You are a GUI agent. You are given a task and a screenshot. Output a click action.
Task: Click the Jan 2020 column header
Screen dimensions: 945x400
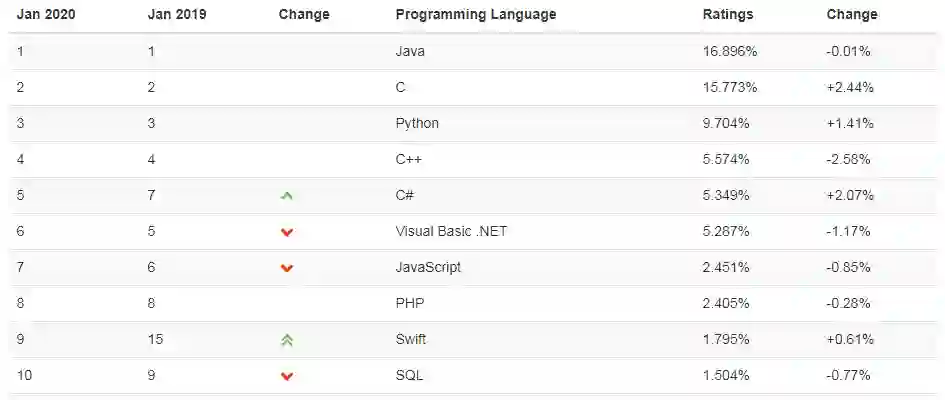point(46,15)
